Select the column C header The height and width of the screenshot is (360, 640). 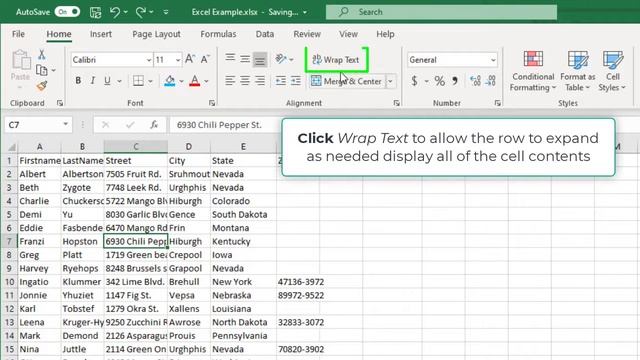pyautogui.click(x=136, y=147)
